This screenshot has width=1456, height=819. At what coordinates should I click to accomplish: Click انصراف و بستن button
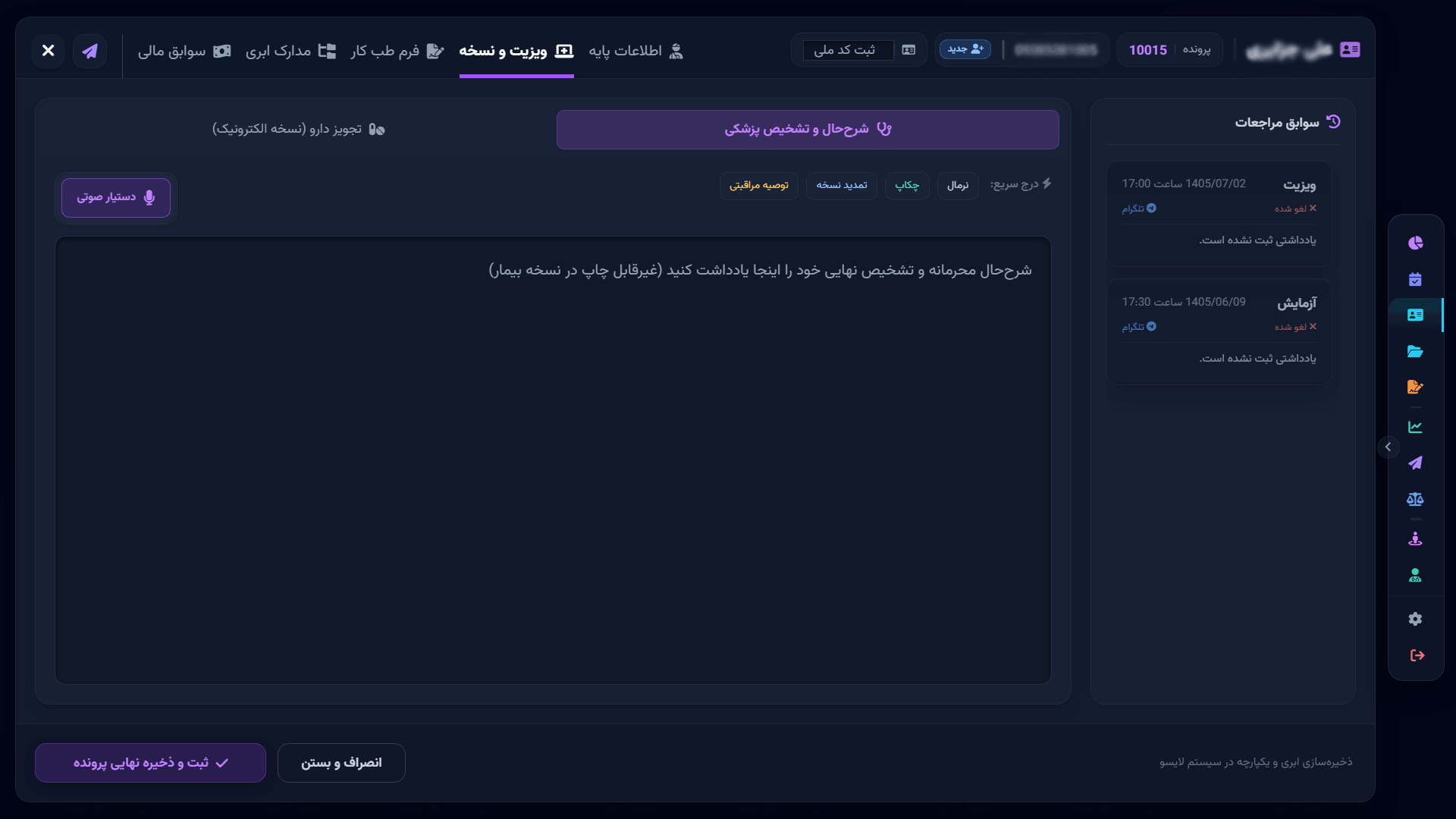click(341, 763)
